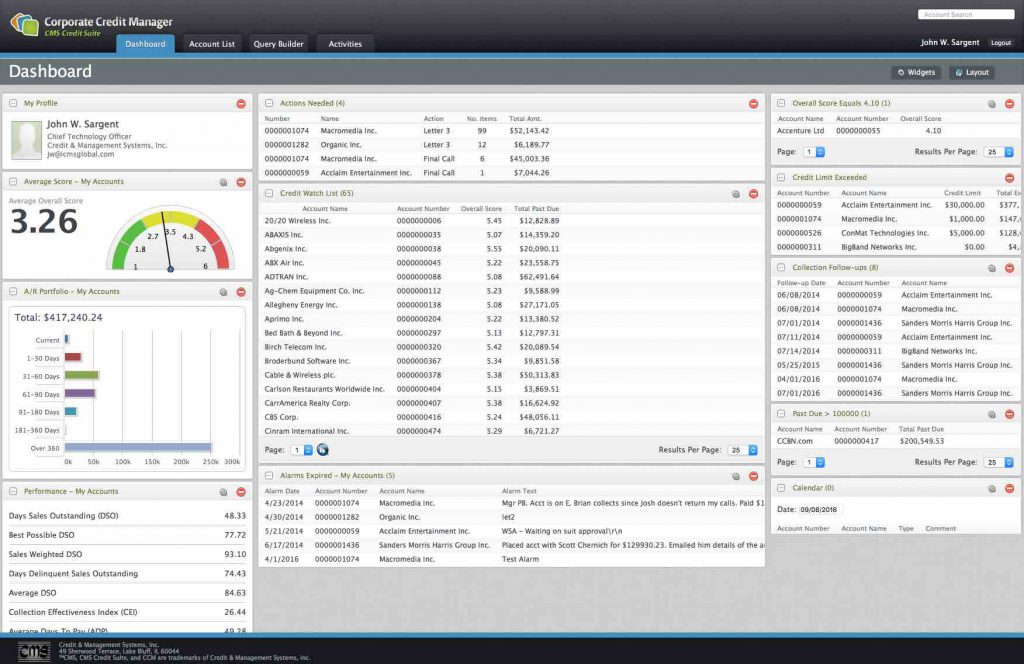Open settings gear of Past Due widget
This screenshot has height=664, width=1024.
(992, 414)
